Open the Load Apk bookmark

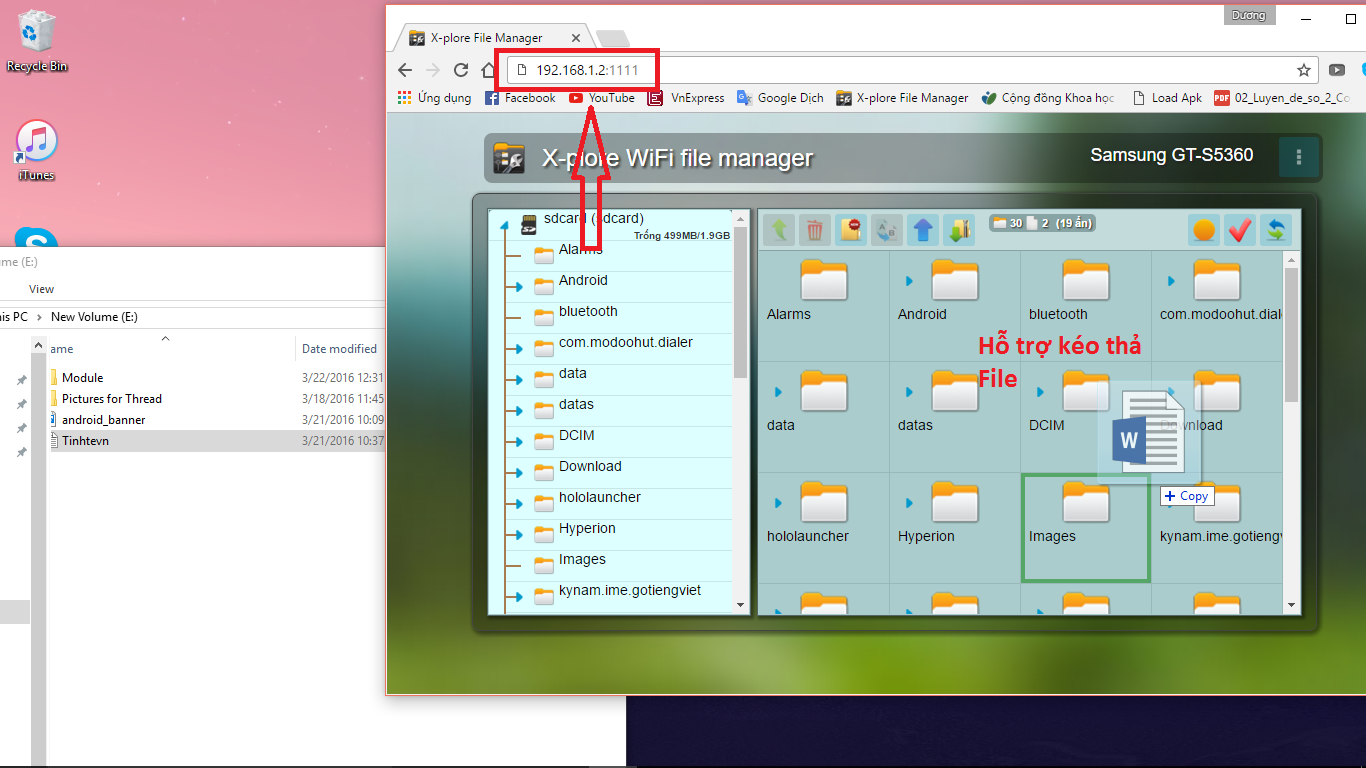point(1167,98)
